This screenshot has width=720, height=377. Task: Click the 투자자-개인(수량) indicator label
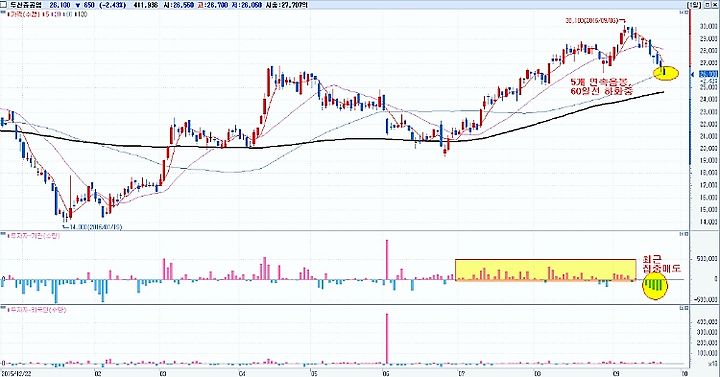pos(35,236)
